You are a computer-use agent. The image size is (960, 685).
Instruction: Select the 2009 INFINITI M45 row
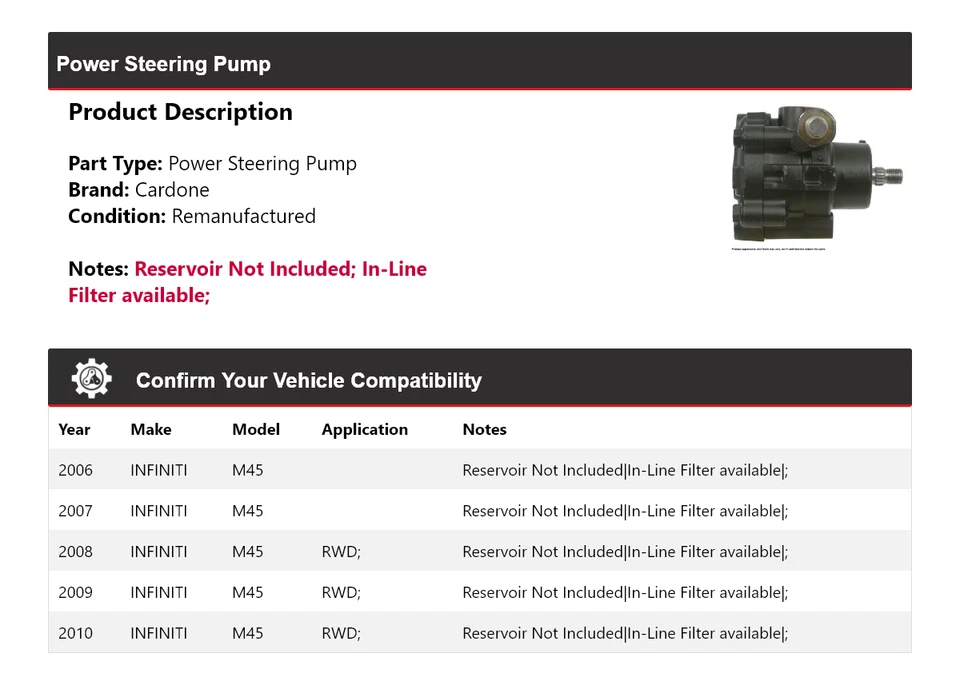(x=479, y=593)
